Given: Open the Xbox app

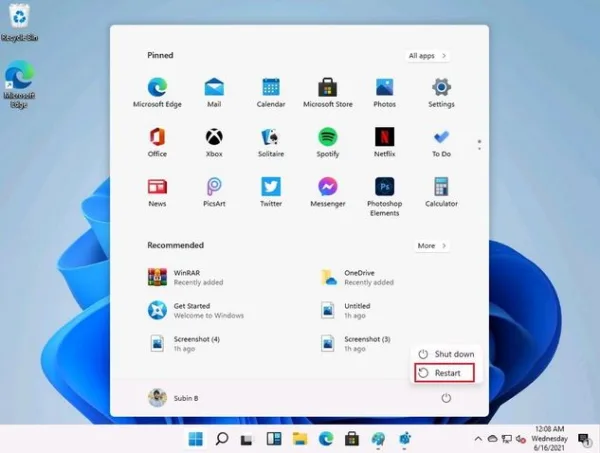Looking at the screenshot, I should 214,142.
